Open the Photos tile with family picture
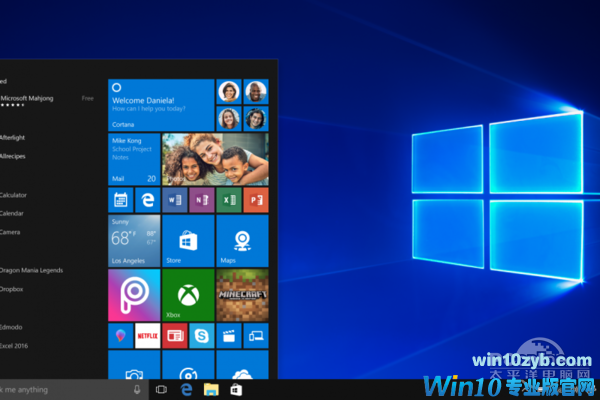Viewport: 600px width, 400px height. (215, 159)
